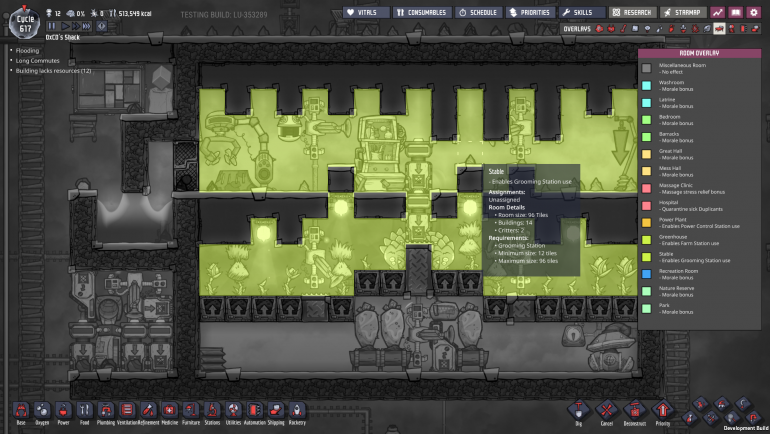Open the Vitals screen
Screen dimensions: 770x434
tap(366, 12)
